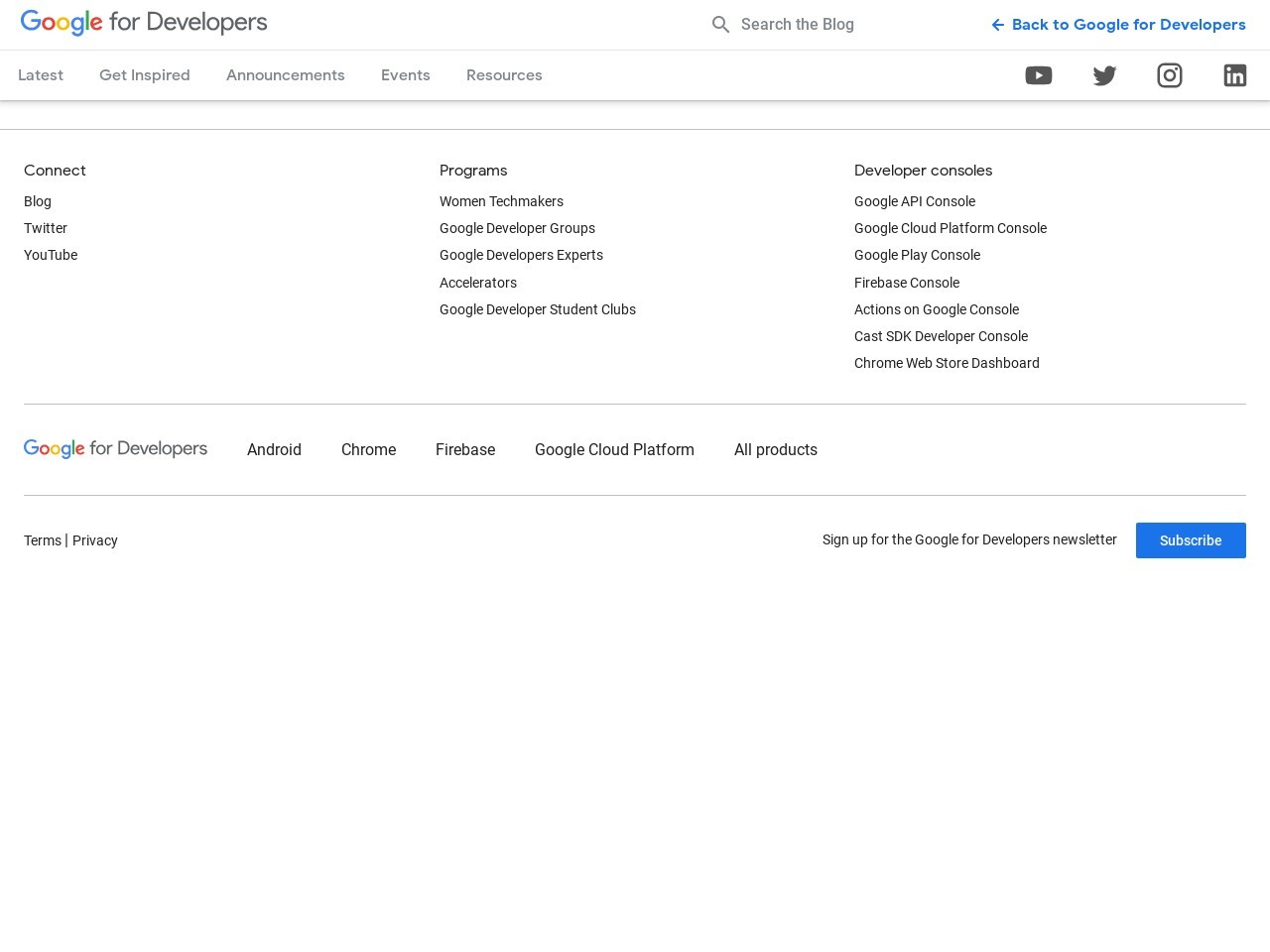This screenshot has width=1270, height=952.
Task: Open Firebase Console link
Action: click(x=907, y=283)
